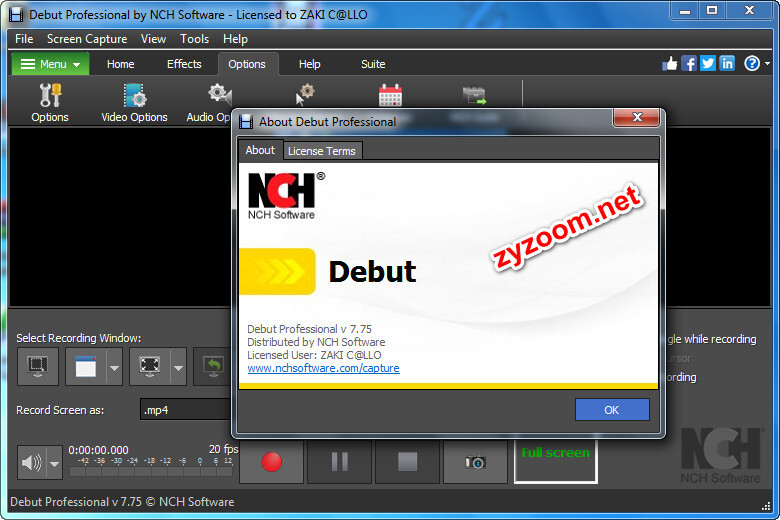This screenshot has height=520, width=780.
Task: Expand the region selection dropdown arrow
Action: [x=179, y=368]
